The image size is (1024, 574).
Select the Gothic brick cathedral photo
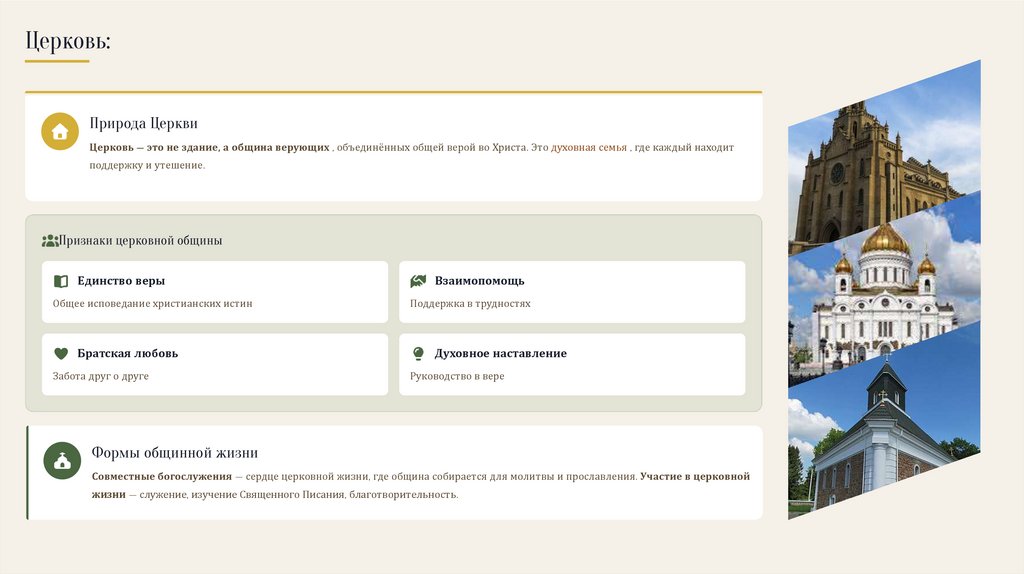coord(884,157)
